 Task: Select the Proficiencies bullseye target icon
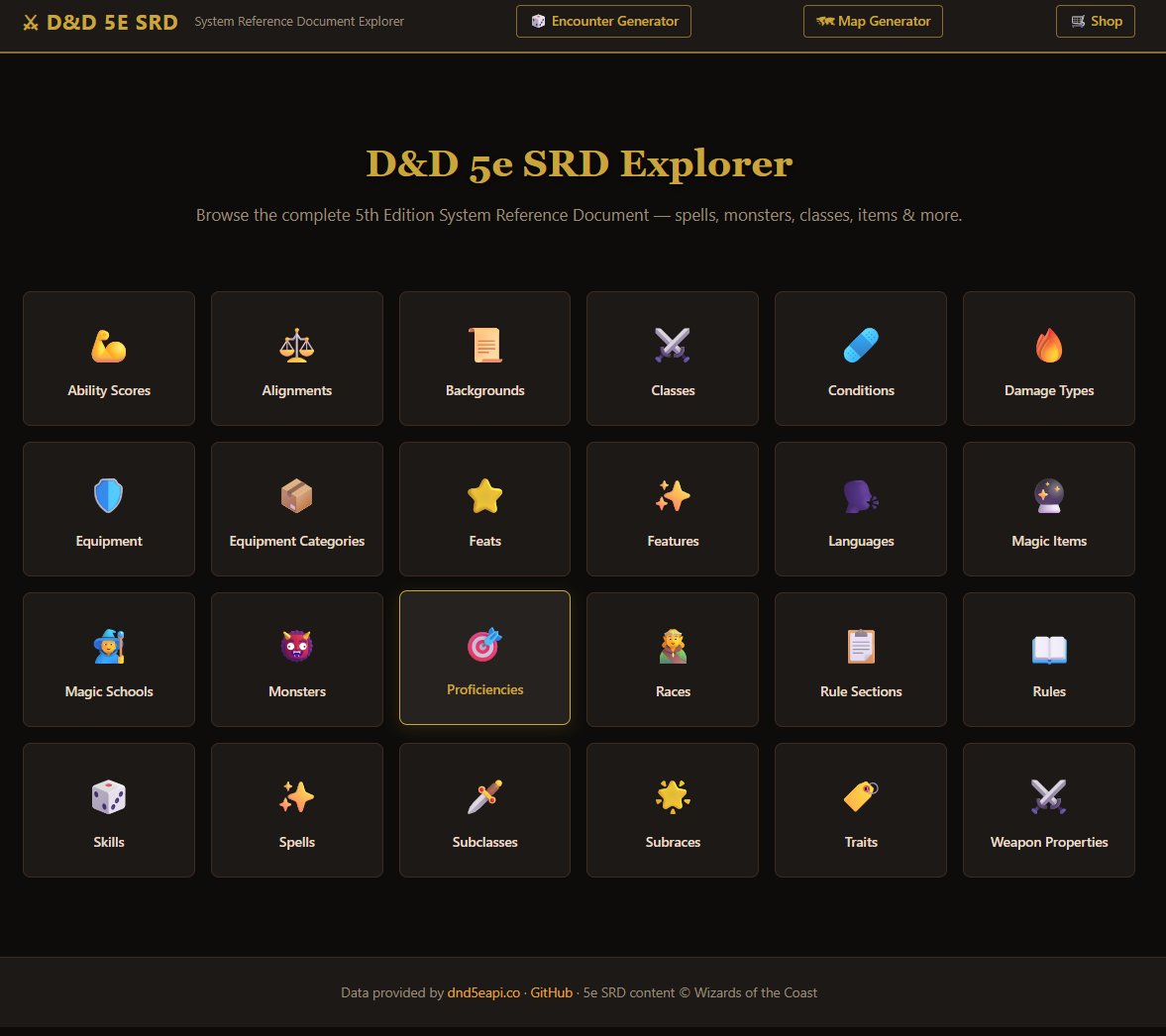click(x=484, y=645)
